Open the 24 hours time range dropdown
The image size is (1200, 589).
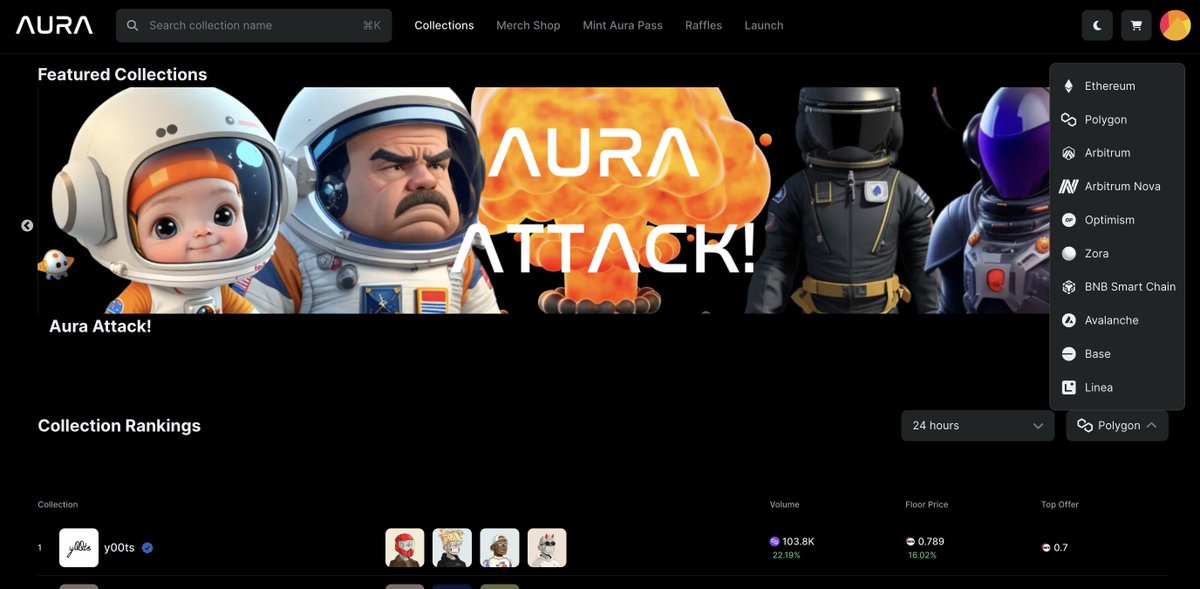(x=978, y=425)
